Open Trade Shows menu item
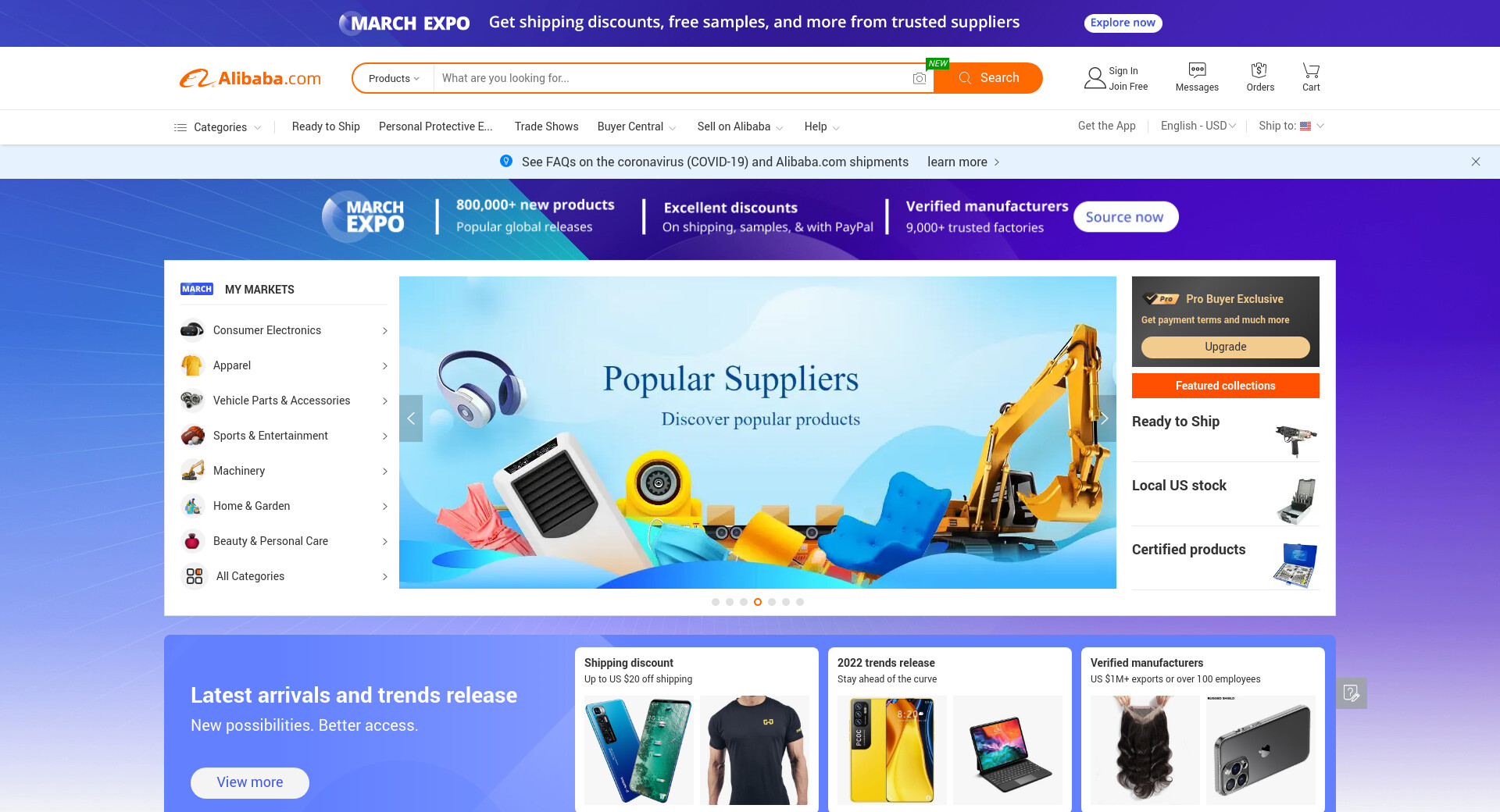This screenshot has height=812, width=1500. pyautogui.click(x=547, y=126)
